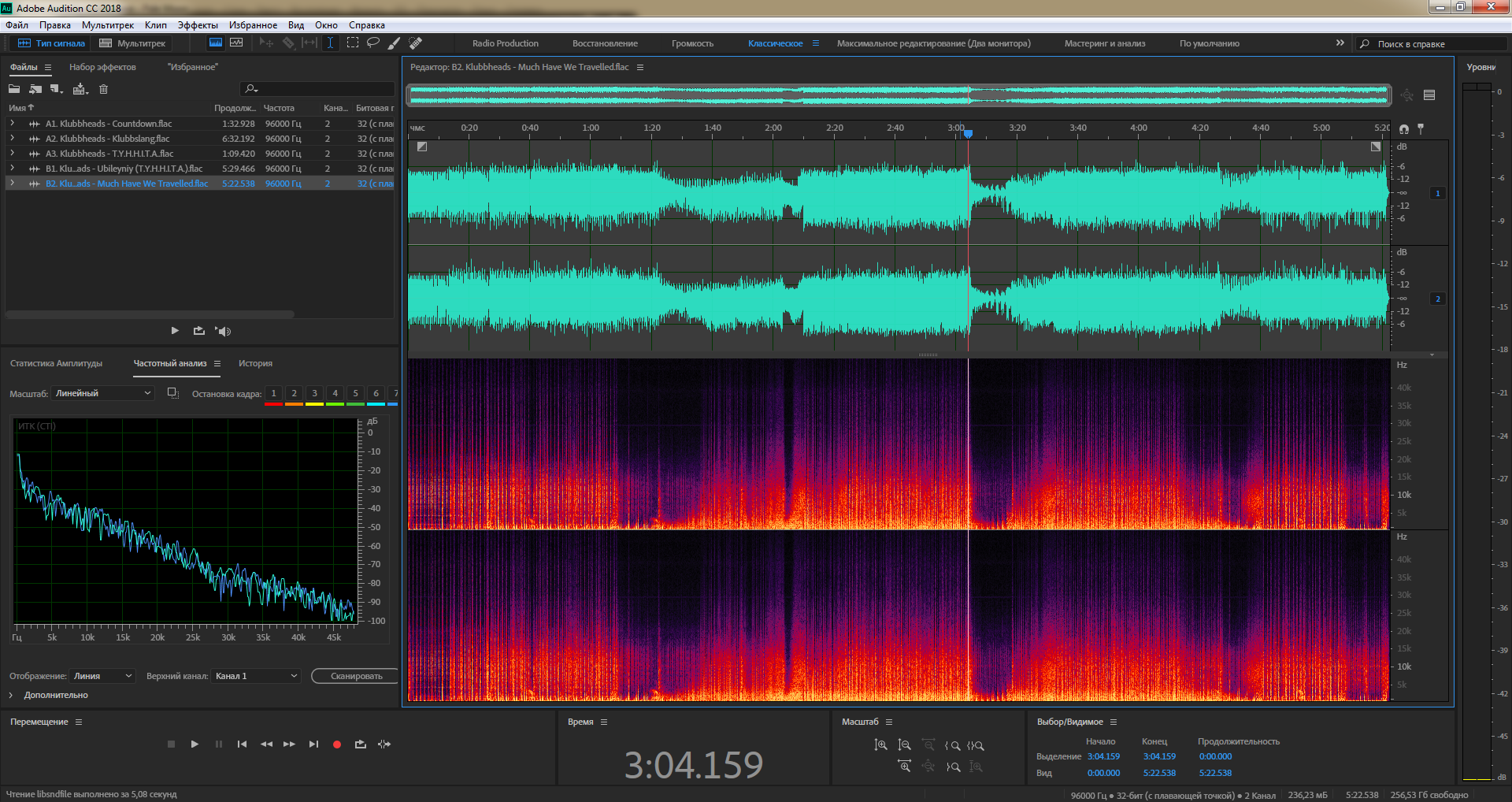Switch to Набор эффектов tab
This screenshot has width=1512, height=802.
pyautogui.click(x=102, y=67)
